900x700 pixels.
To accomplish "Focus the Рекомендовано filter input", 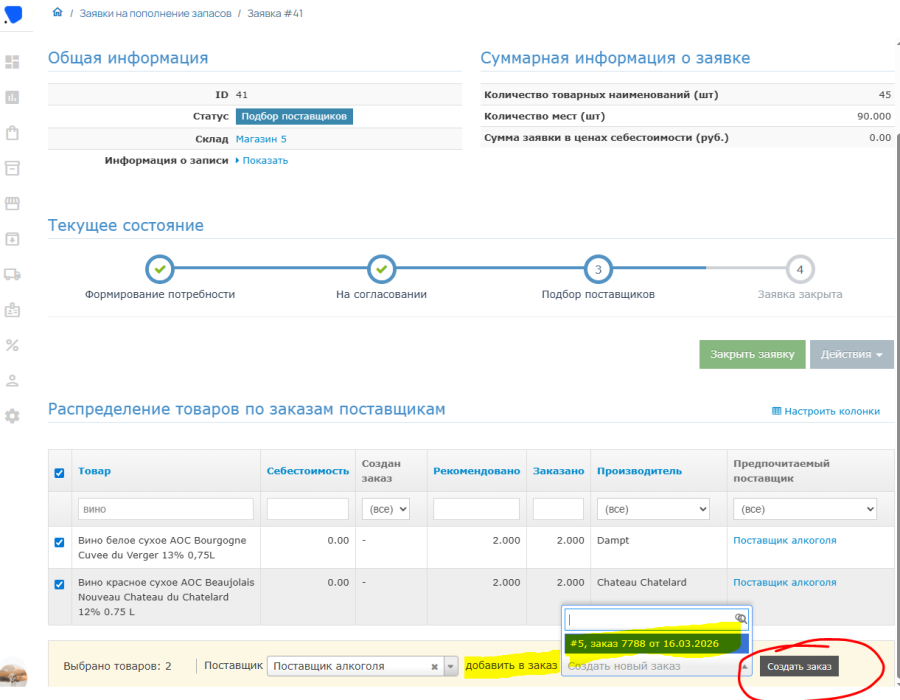I will [476, 509].
